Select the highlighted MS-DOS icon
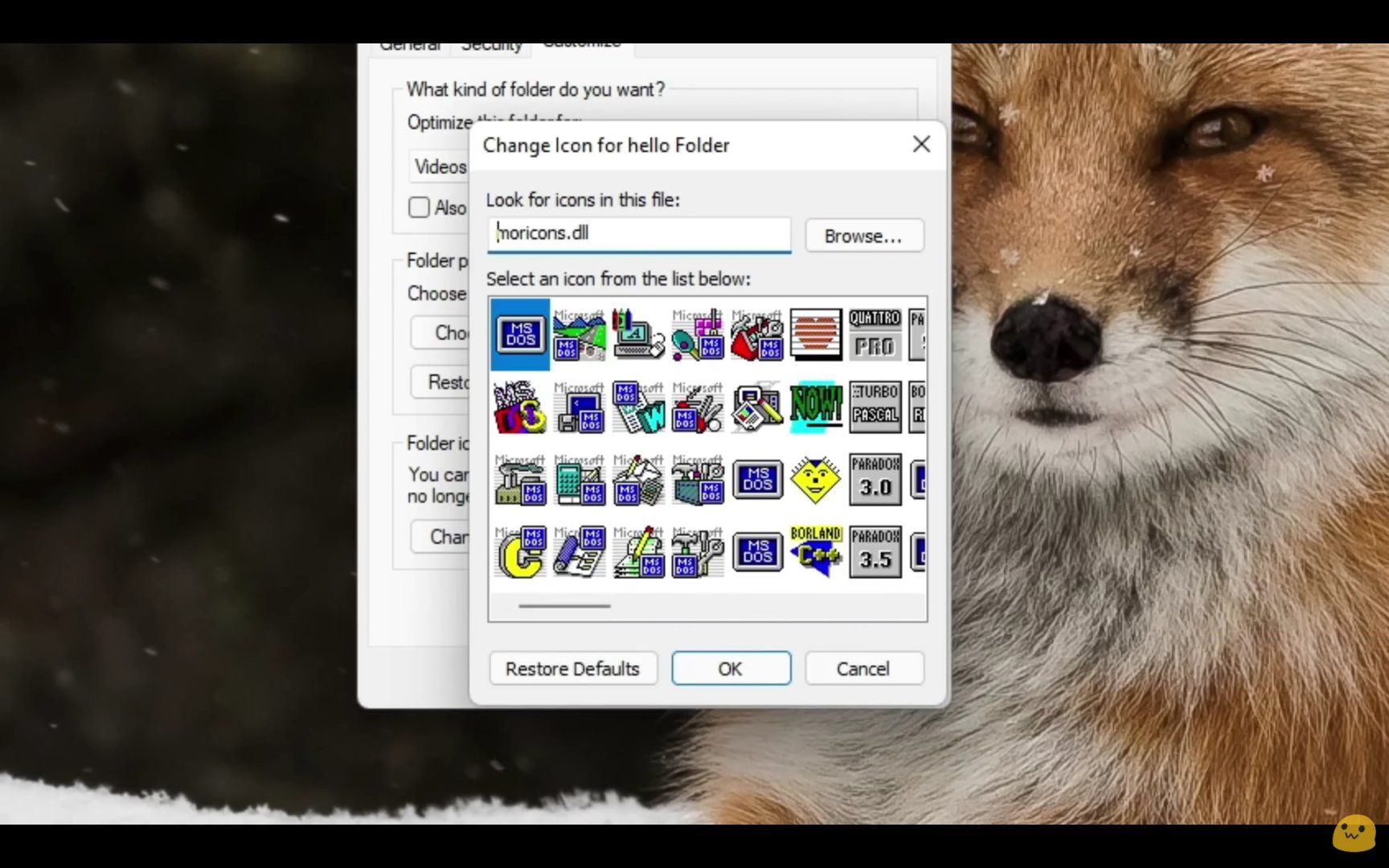This screenshot has height=868, width=1389. [520, 334]
